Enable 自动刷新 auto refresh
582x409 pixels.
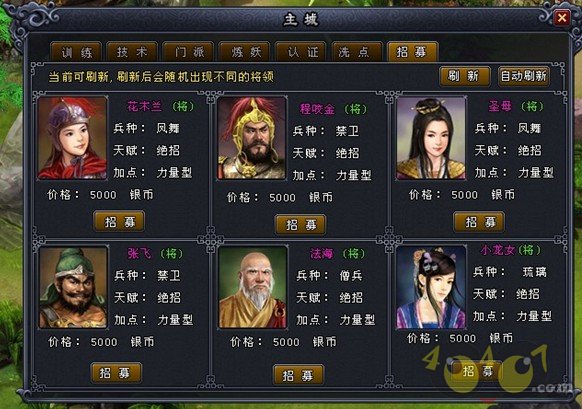523,76
